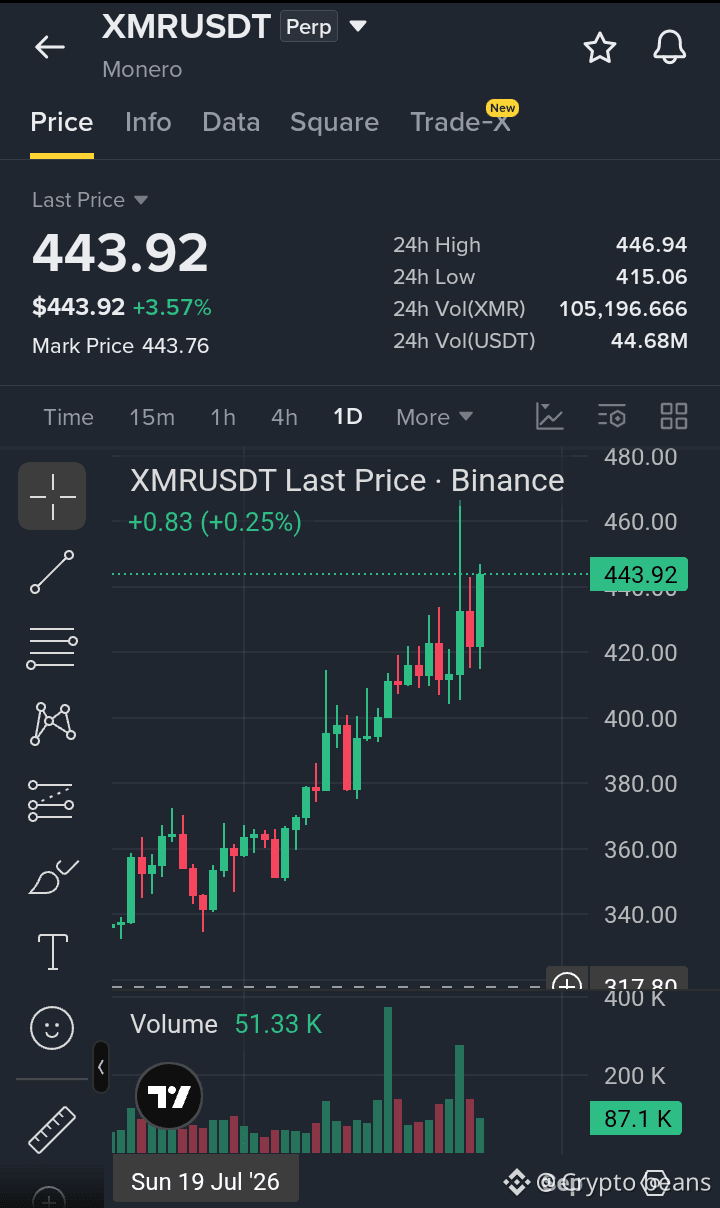Click the +0.83 (+0.25%) chart change text

point(215,521)
